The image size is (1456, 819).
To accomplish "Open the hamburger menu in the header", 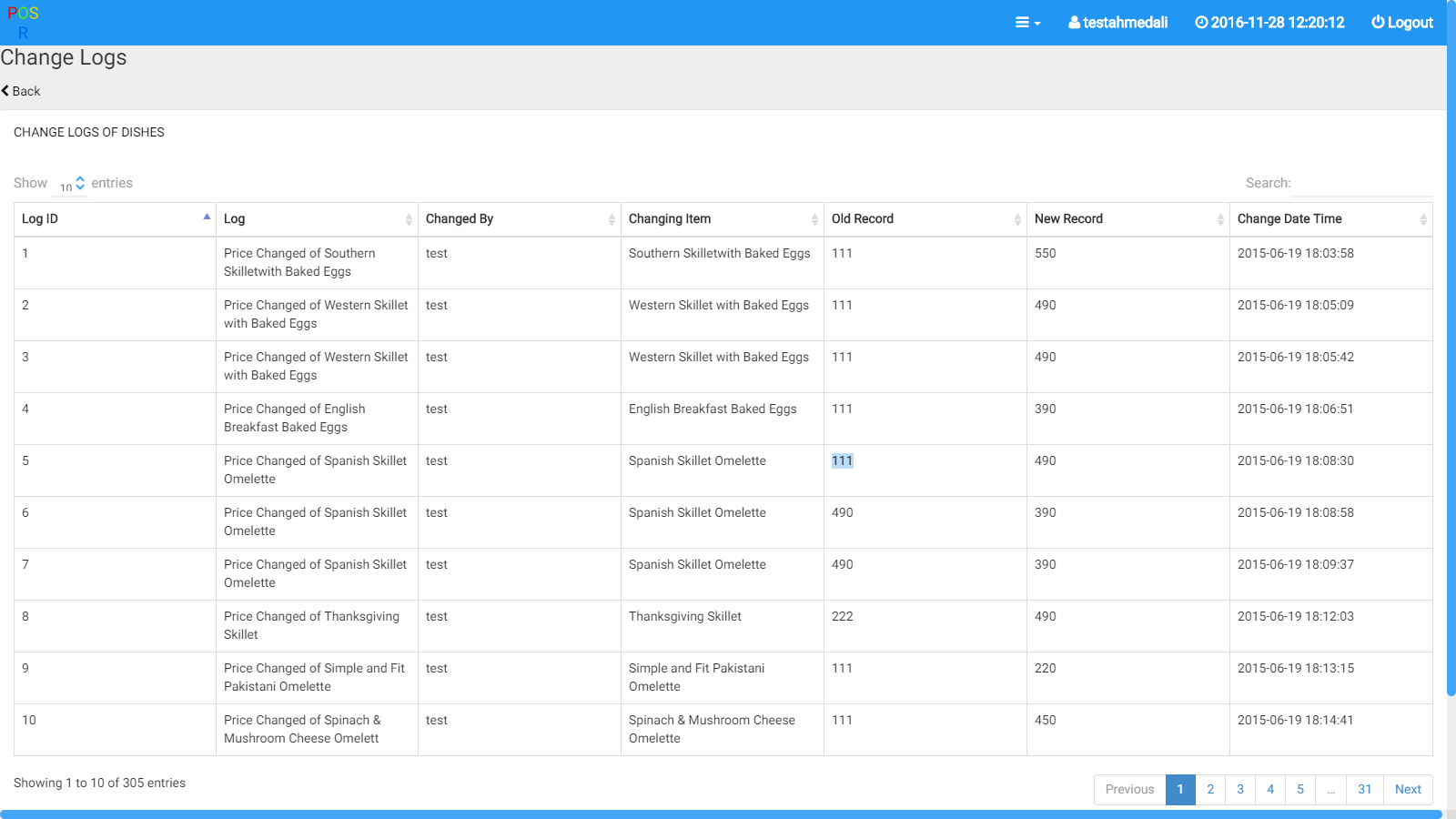I will (x=1027, y=23).
